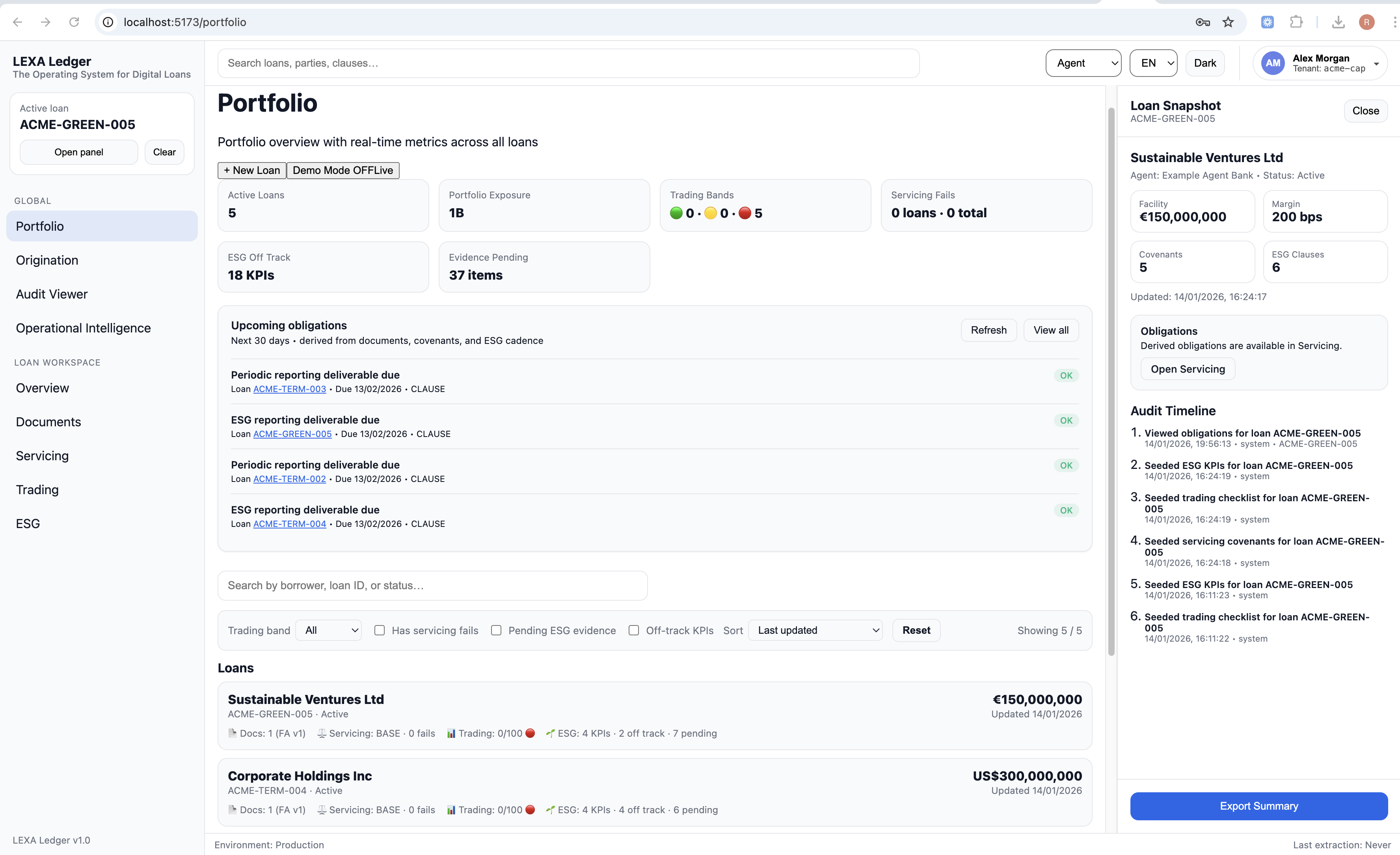Go to Audit Viewer in sidebar
1400x855 pixels.
point(52,294)
